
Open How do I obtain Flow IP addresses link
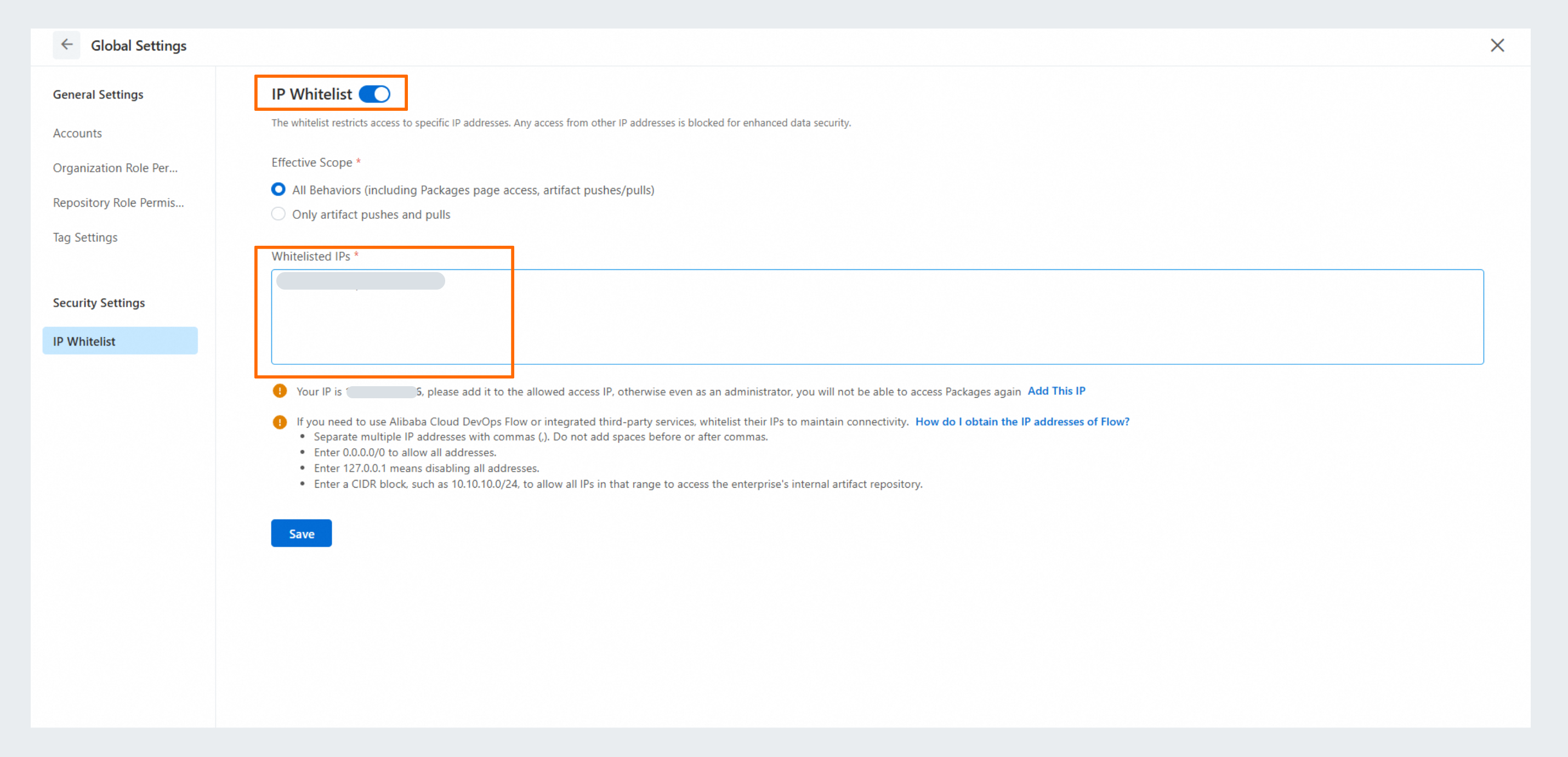coord(1022,421)
